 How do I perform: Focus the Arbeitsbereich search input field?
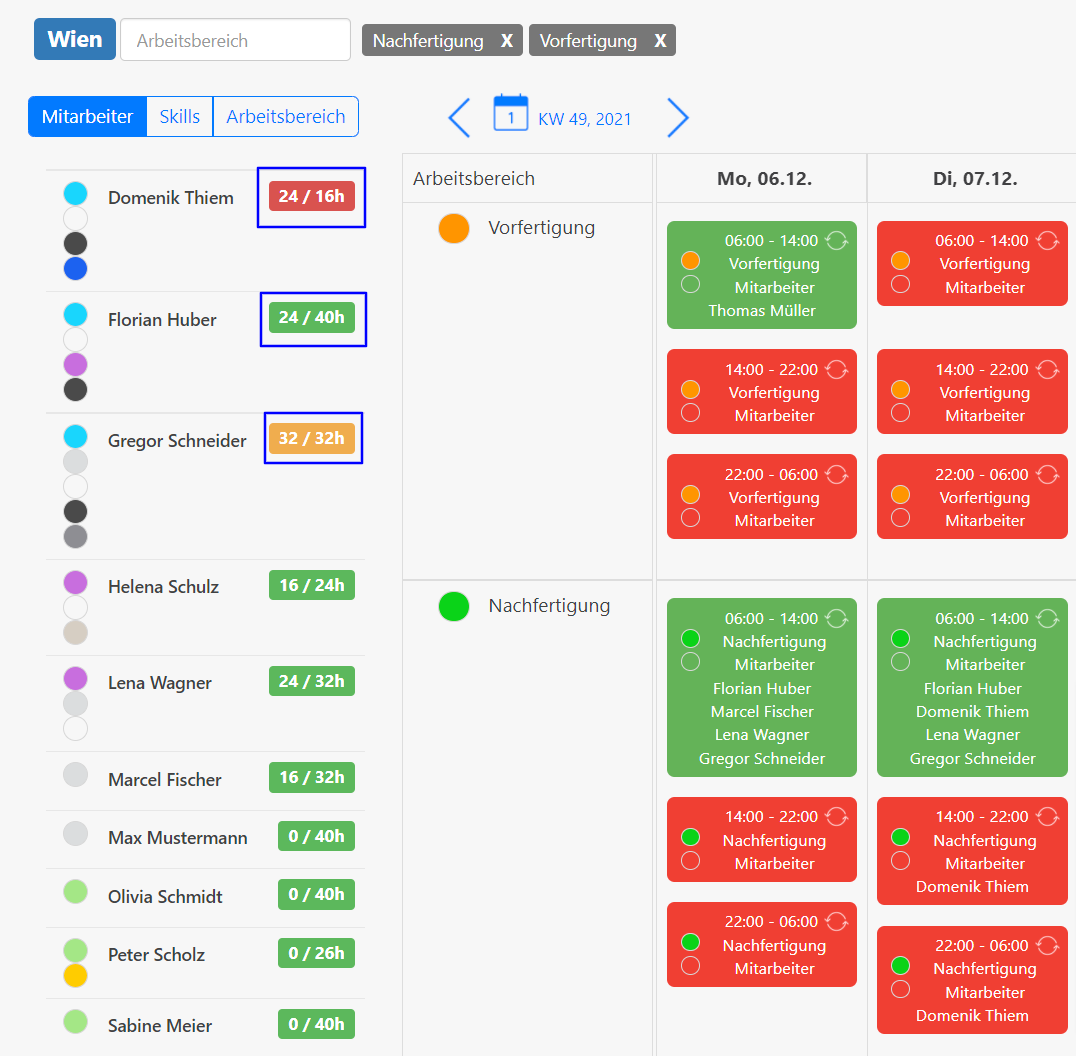click(x=235, y=41)
